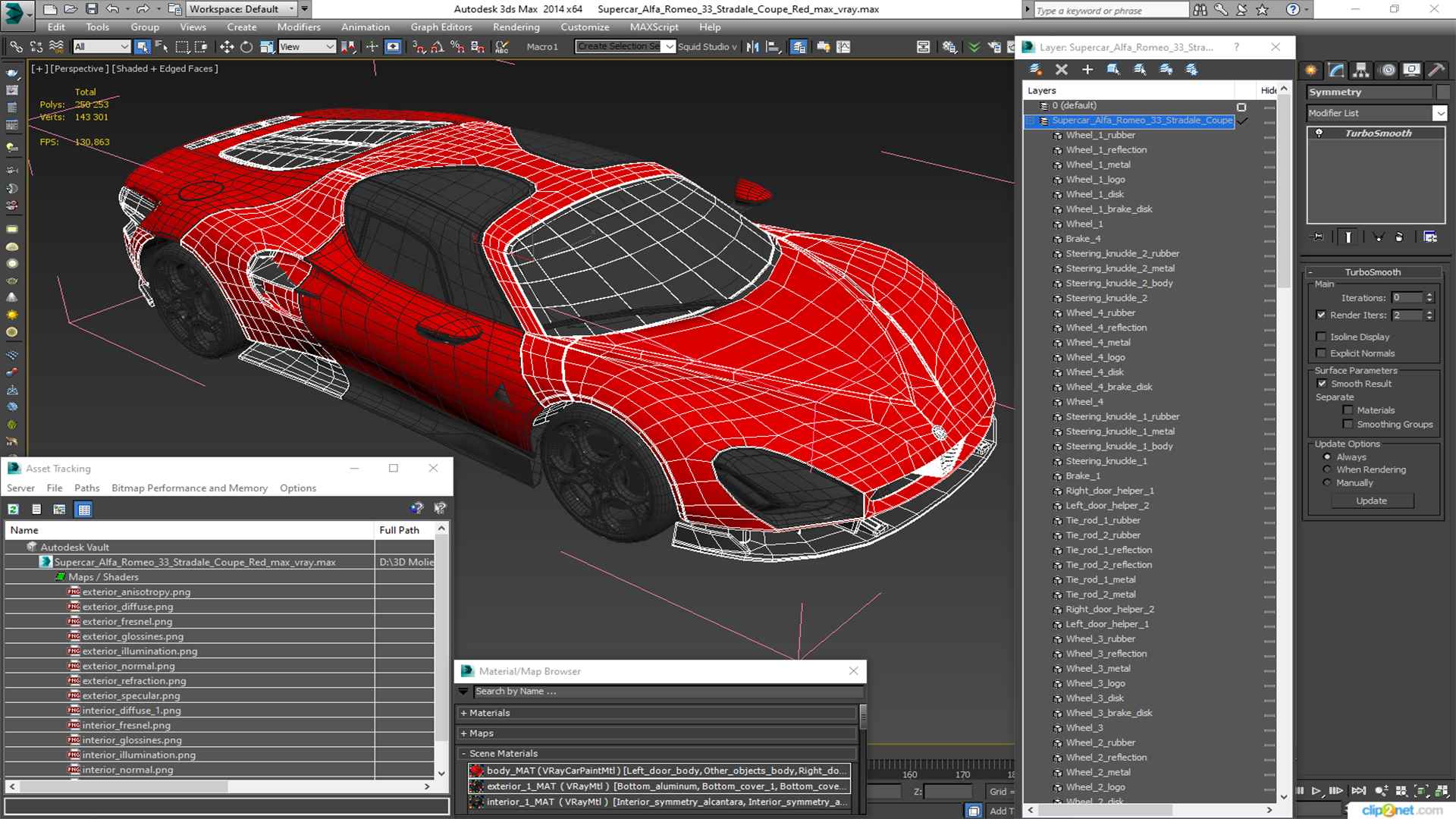Image resolution: width=1456 pixels, height=819 pixels.
Task: Toggle the Angle Snap icon
Action: click(438, 47)
